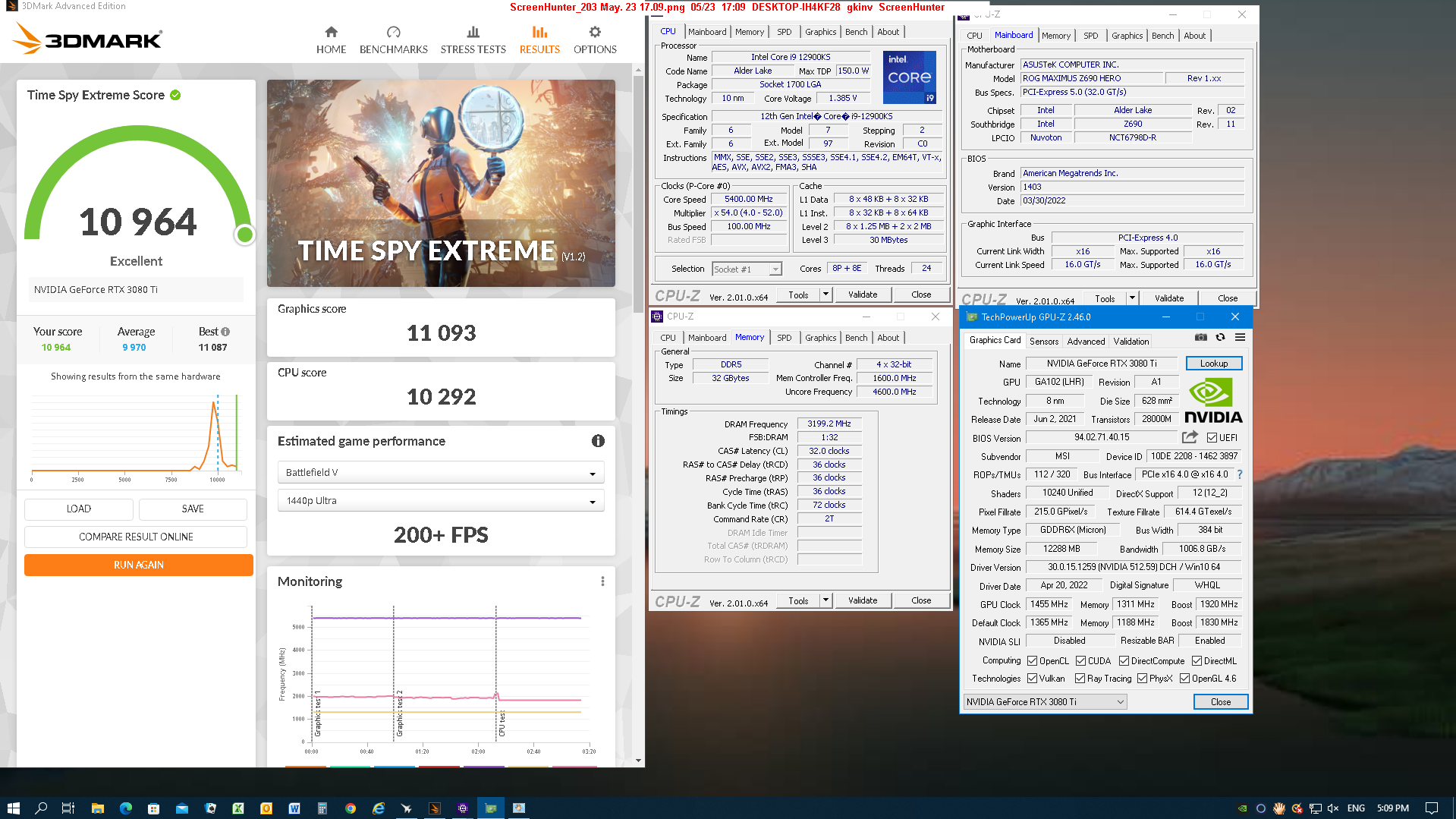The height and width of the screenshot is (819, 1456).
Task: Open Sensors tab in GPU-Z
Action: (1044, 342)
